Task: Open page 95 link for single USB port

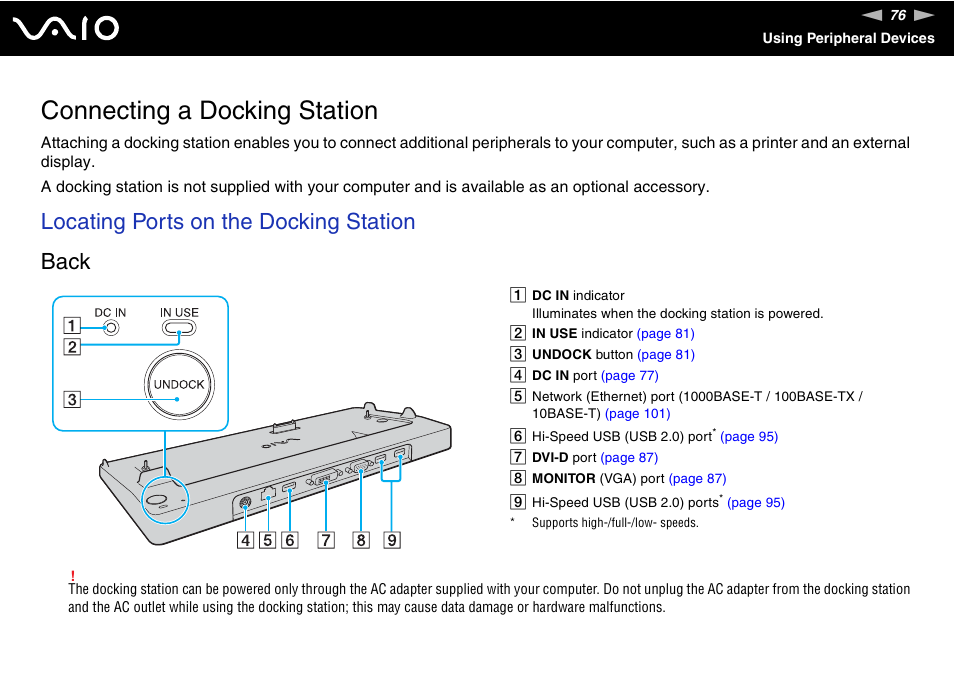Action: [x=749, y=437]
